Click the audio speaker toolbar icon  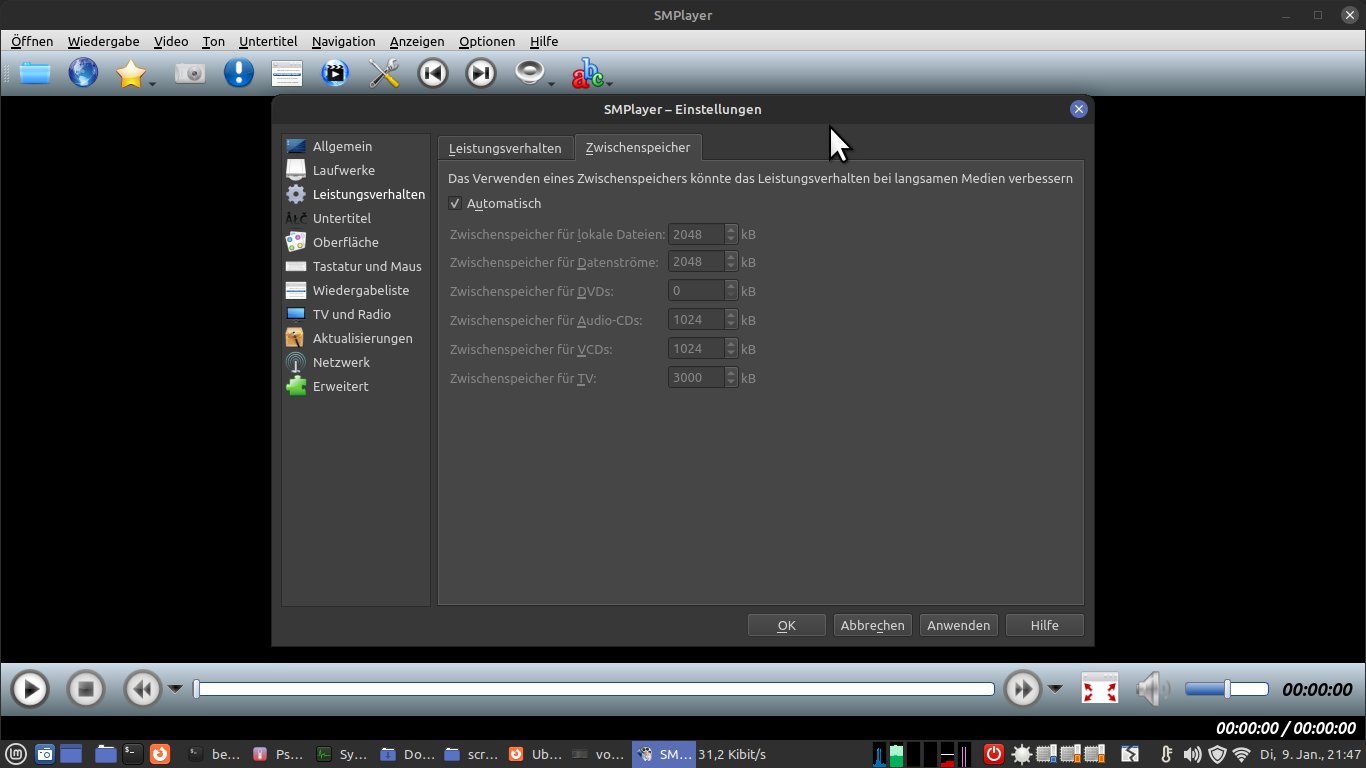click(529, 73)
